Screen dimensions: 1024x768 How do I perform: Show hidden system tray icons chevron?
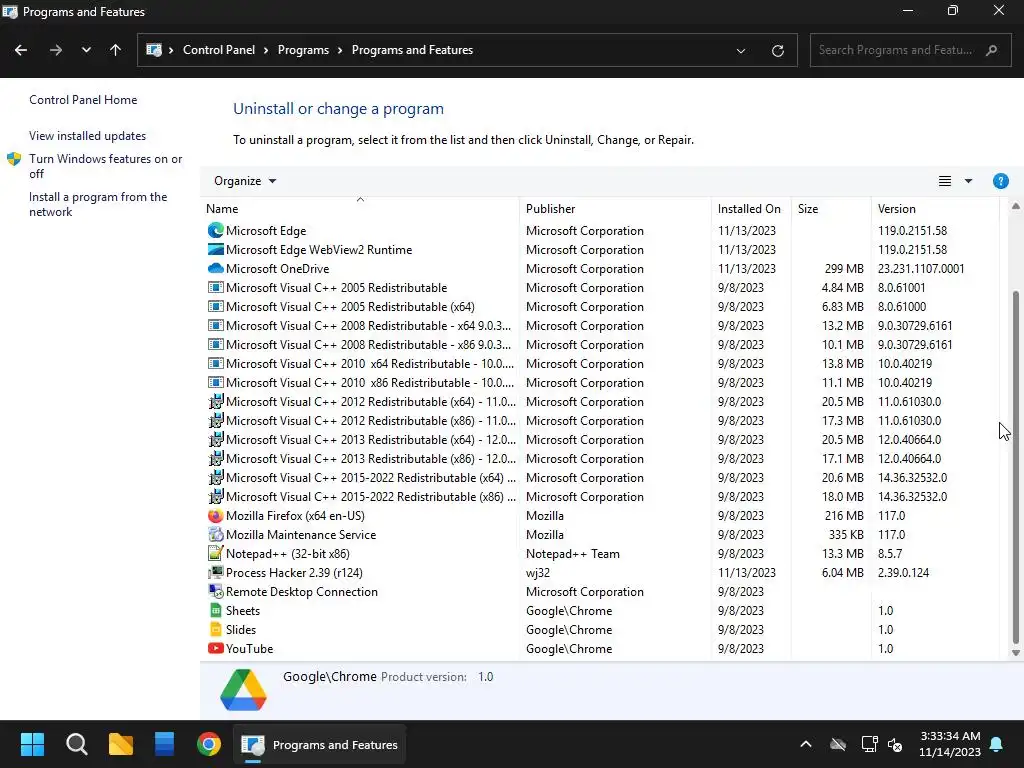(806, 744)
